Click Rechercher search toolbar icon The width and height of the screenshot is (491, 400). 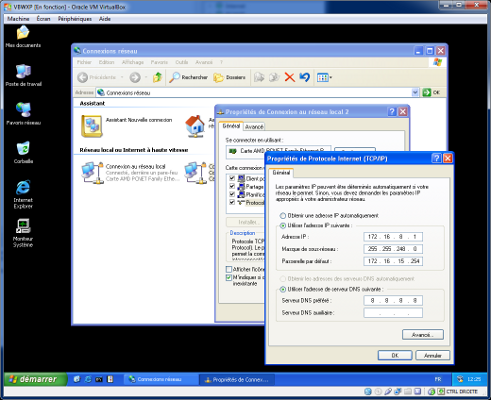tap(188, 77)
